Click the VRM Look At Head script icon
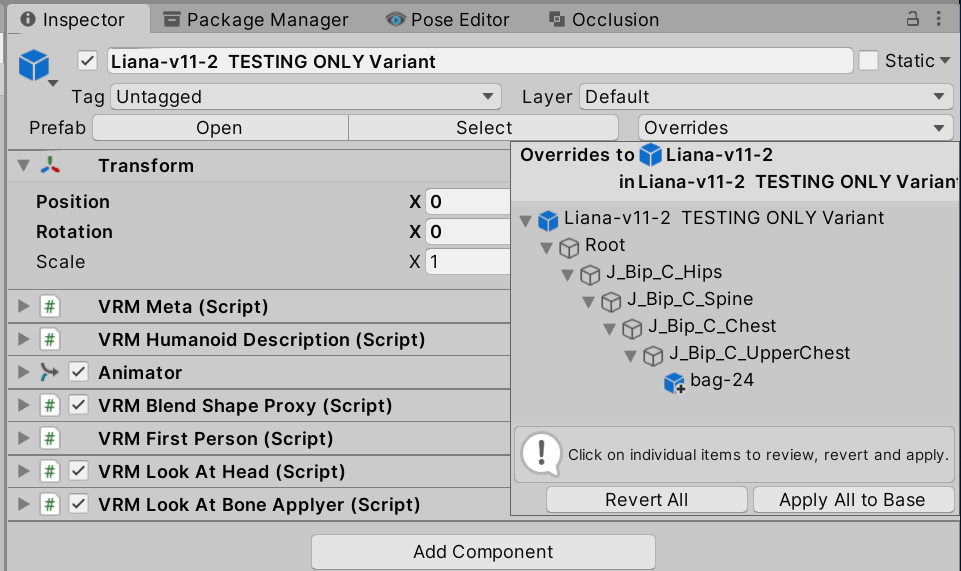The height and width of the screenshot is (571, 961). (50, 472)
